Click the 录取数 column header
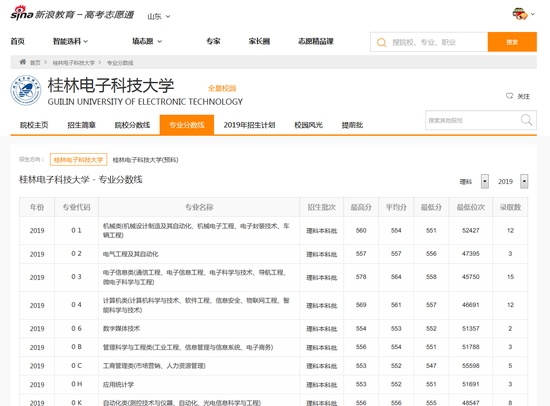Screen dimensions: 550x406 (x=510, y=207)
